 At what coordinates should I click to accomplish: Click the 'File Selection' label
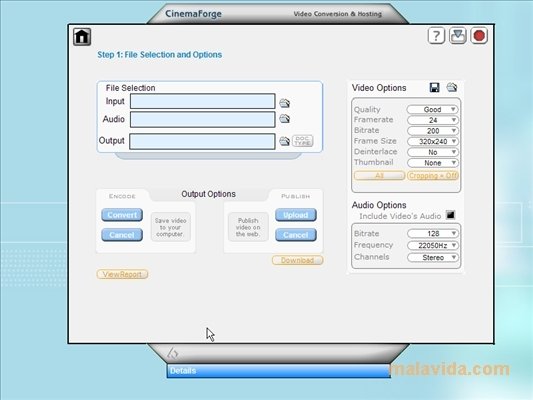(131, 88)
